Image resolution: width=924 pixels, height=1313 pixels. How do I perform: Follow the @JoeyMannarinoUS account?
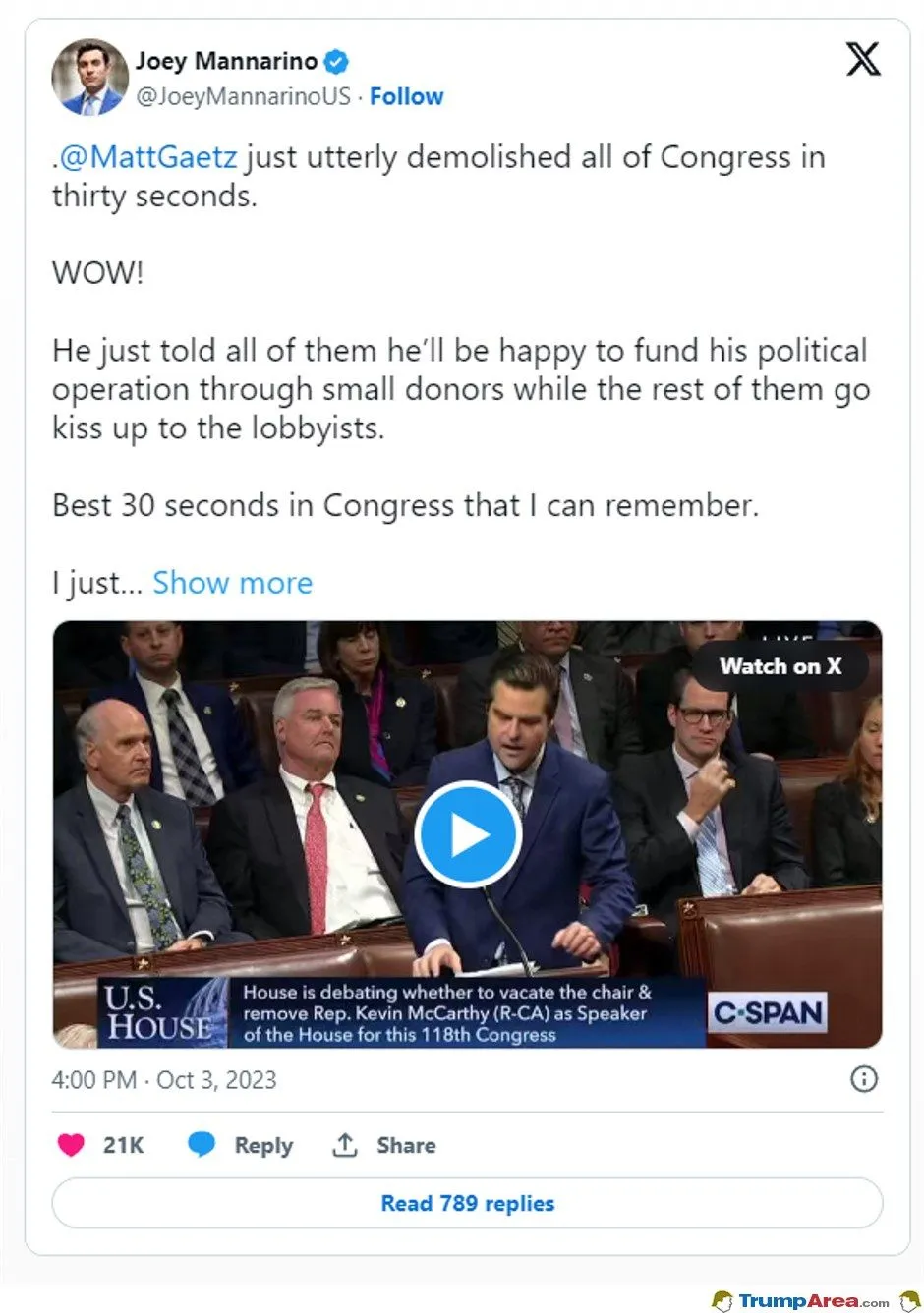(x=406, y=96)
